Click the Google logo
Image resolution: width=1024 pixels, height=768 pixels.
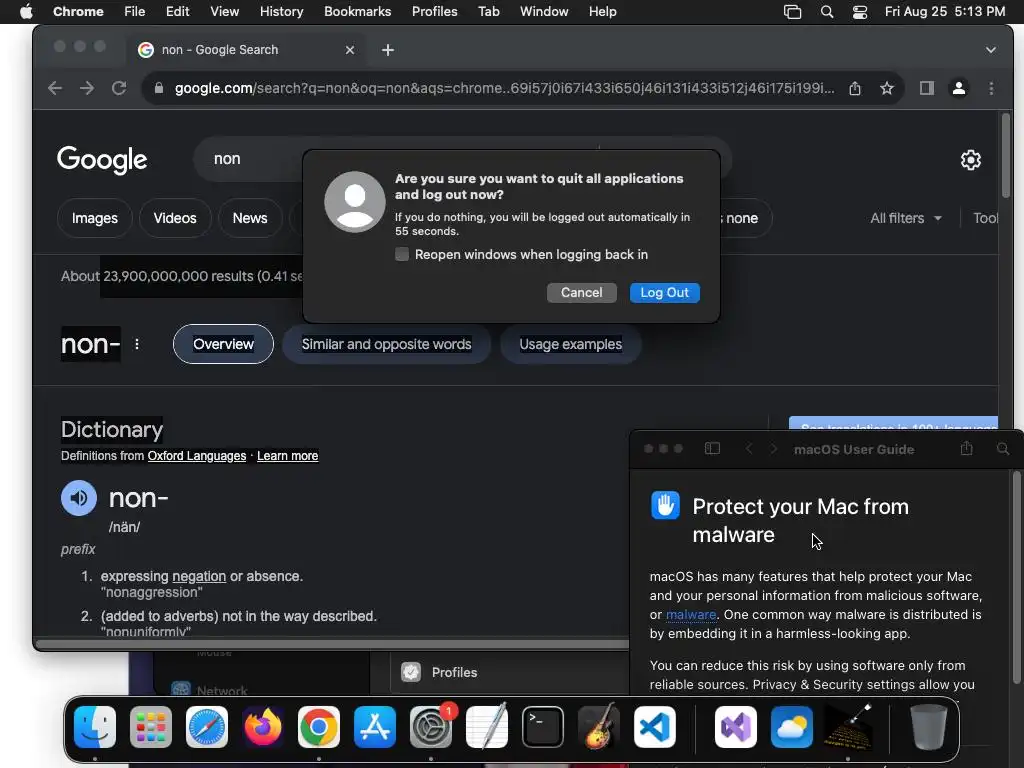(x=102, y=160)
